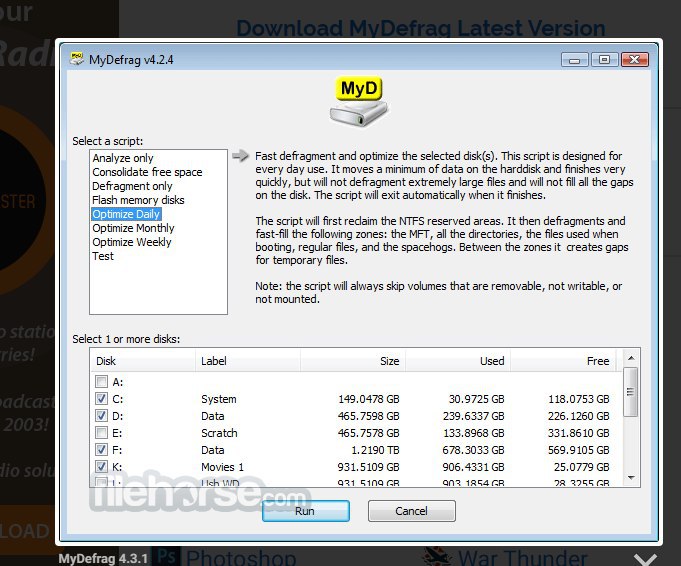Open Download MyDefrag Latest Version link behind window
This screenshot has height=566, width=681.
(421, 28)
